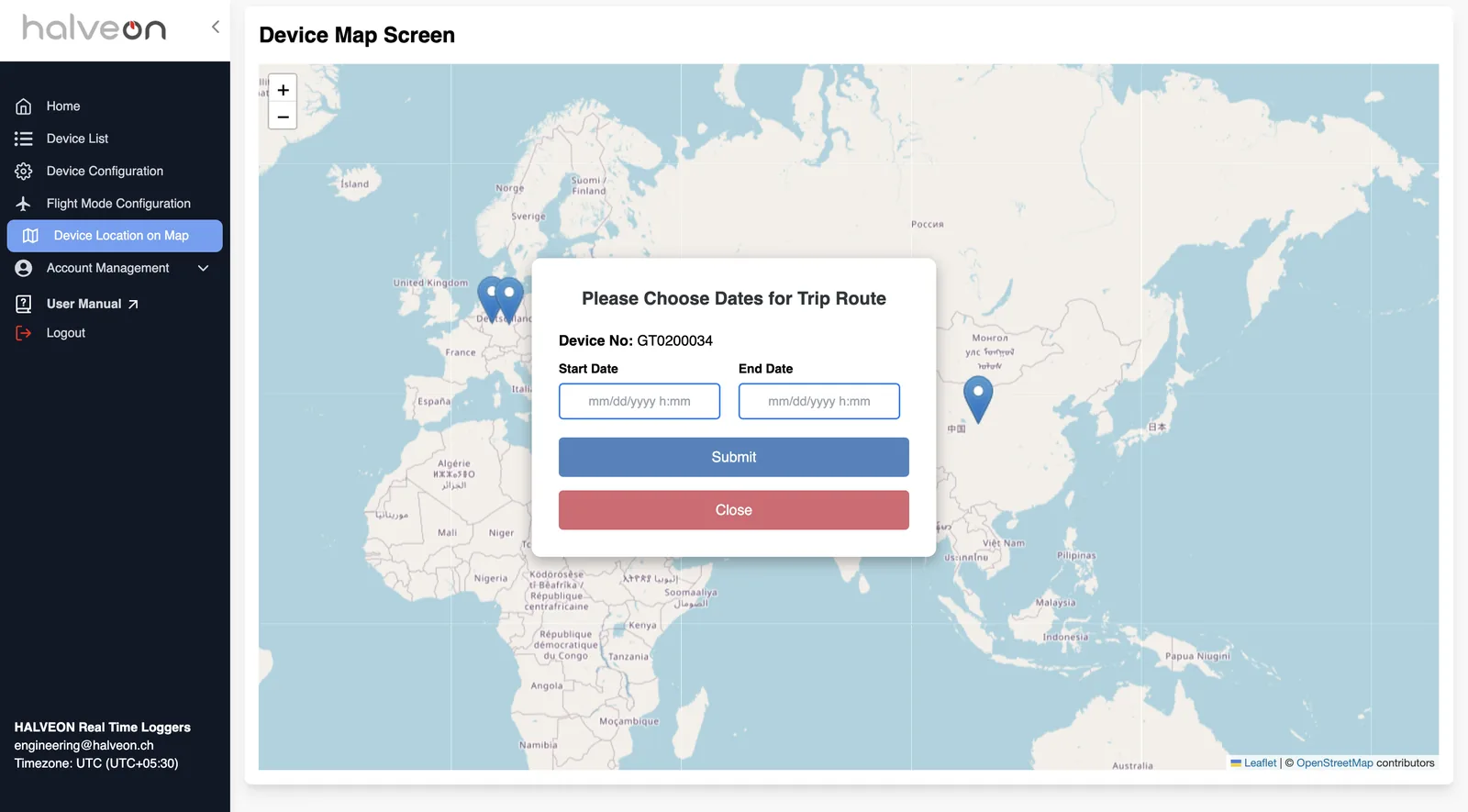Click the Logout exit icon
Image resolution: width=1468 pixels, height=812 pixels.
(24, 333)
